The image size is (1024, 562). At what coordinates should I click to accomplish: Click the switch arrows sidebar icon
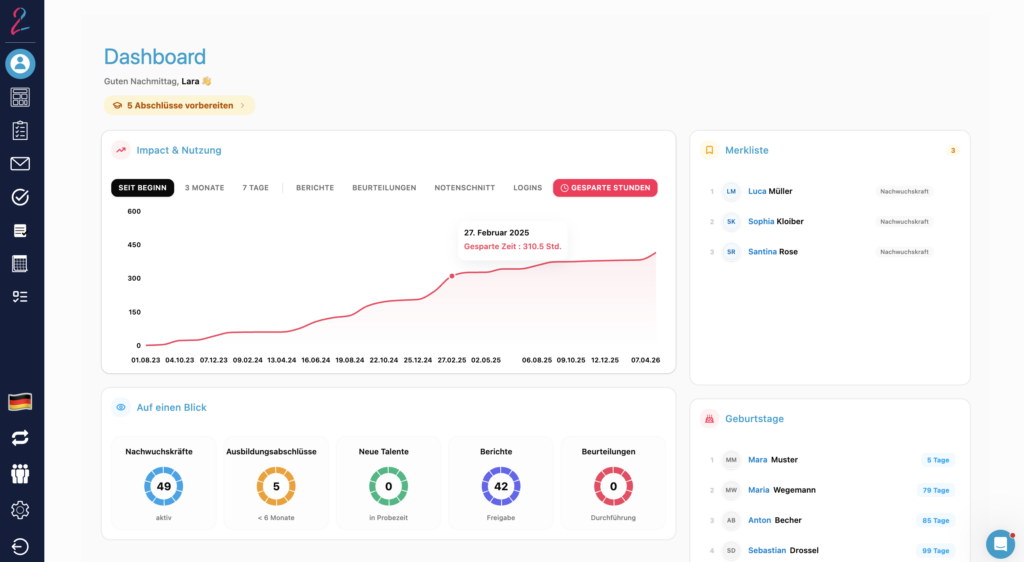[x=20, y=437]
